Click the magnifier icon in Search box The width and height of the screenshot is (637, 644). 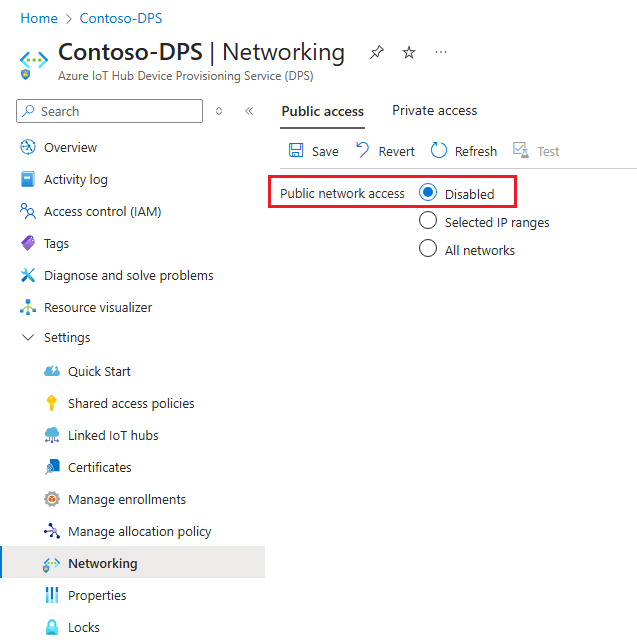(28, 111)
